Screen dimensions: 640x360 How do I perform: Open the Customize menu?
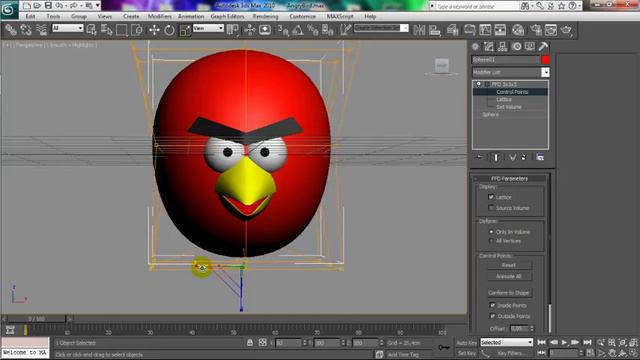click(x=302, y=16)
